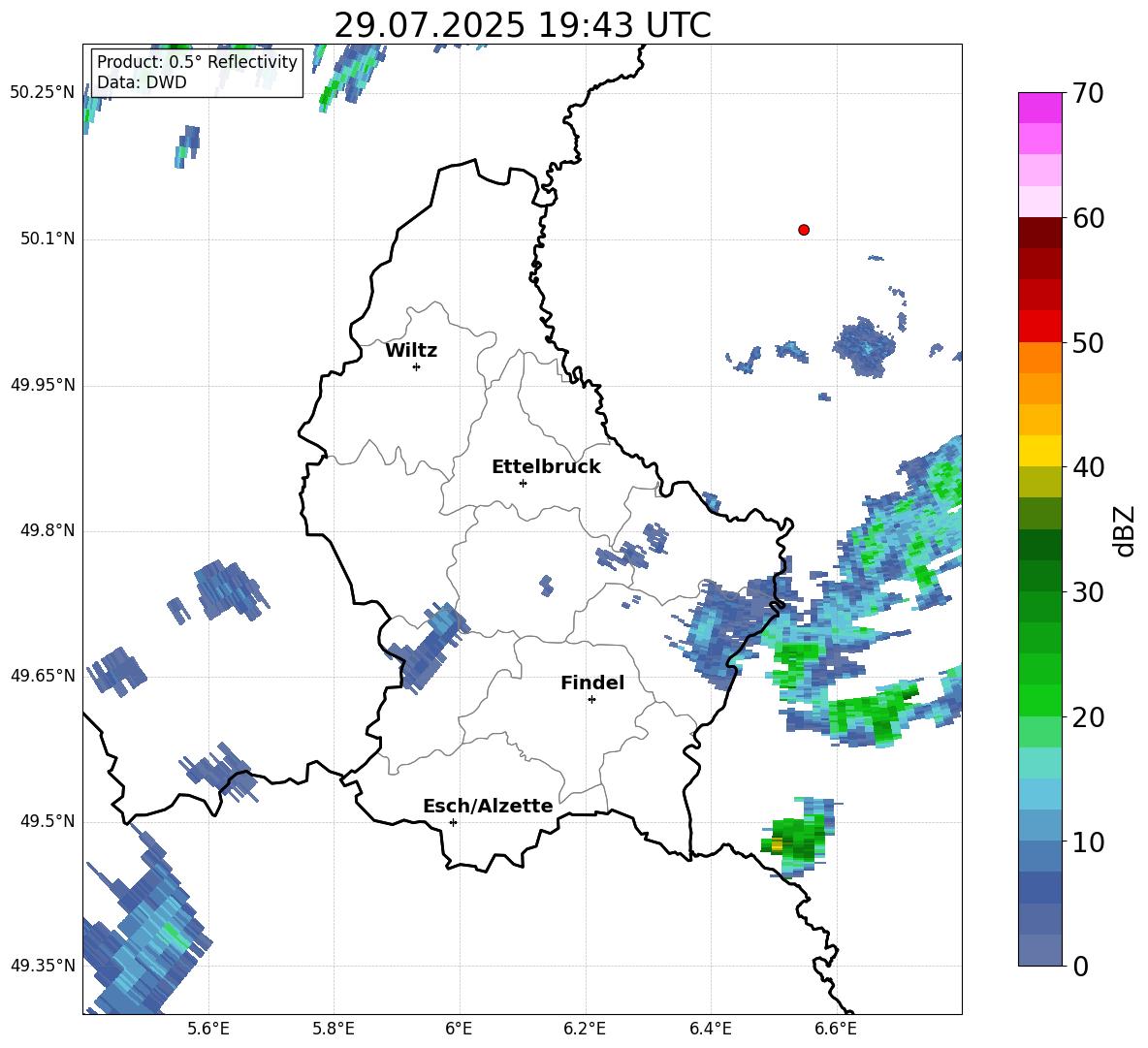Image resolution: width=1148 pixels, height=1048 pixels.
Task: Click the 5.8°E longitude label
Action: click(334, 1029)
